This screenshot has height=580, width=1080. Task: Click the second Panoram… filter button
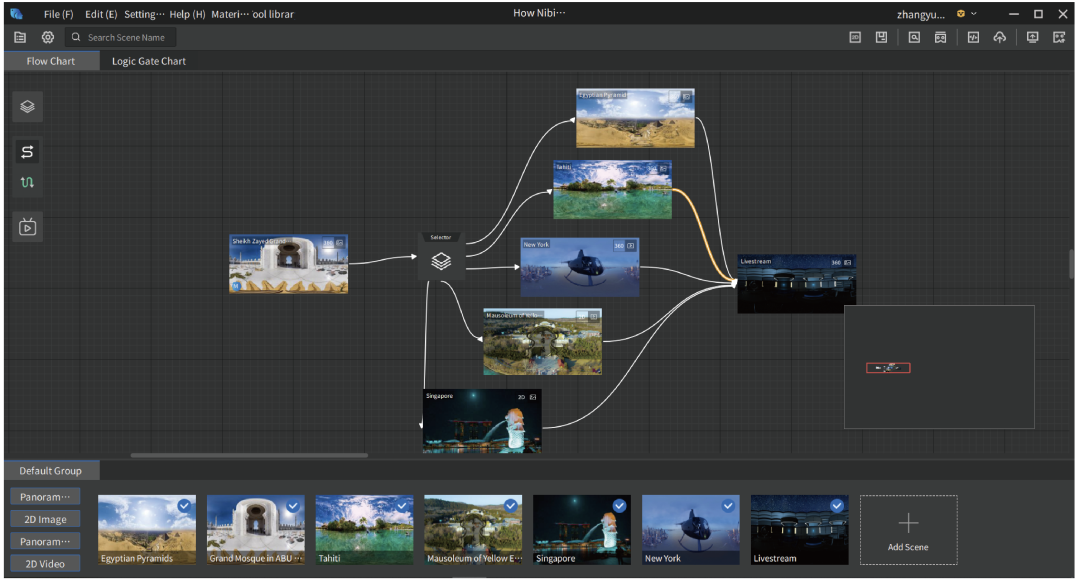click(x=45, y=541)
